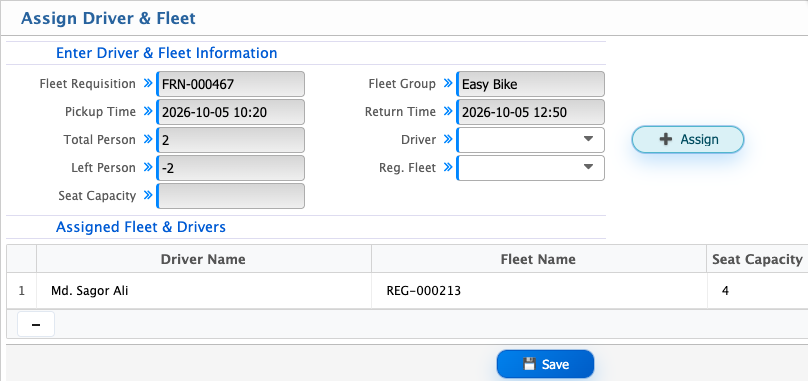Open the Driver dropdown
The image size is (808, 381).
530,140
